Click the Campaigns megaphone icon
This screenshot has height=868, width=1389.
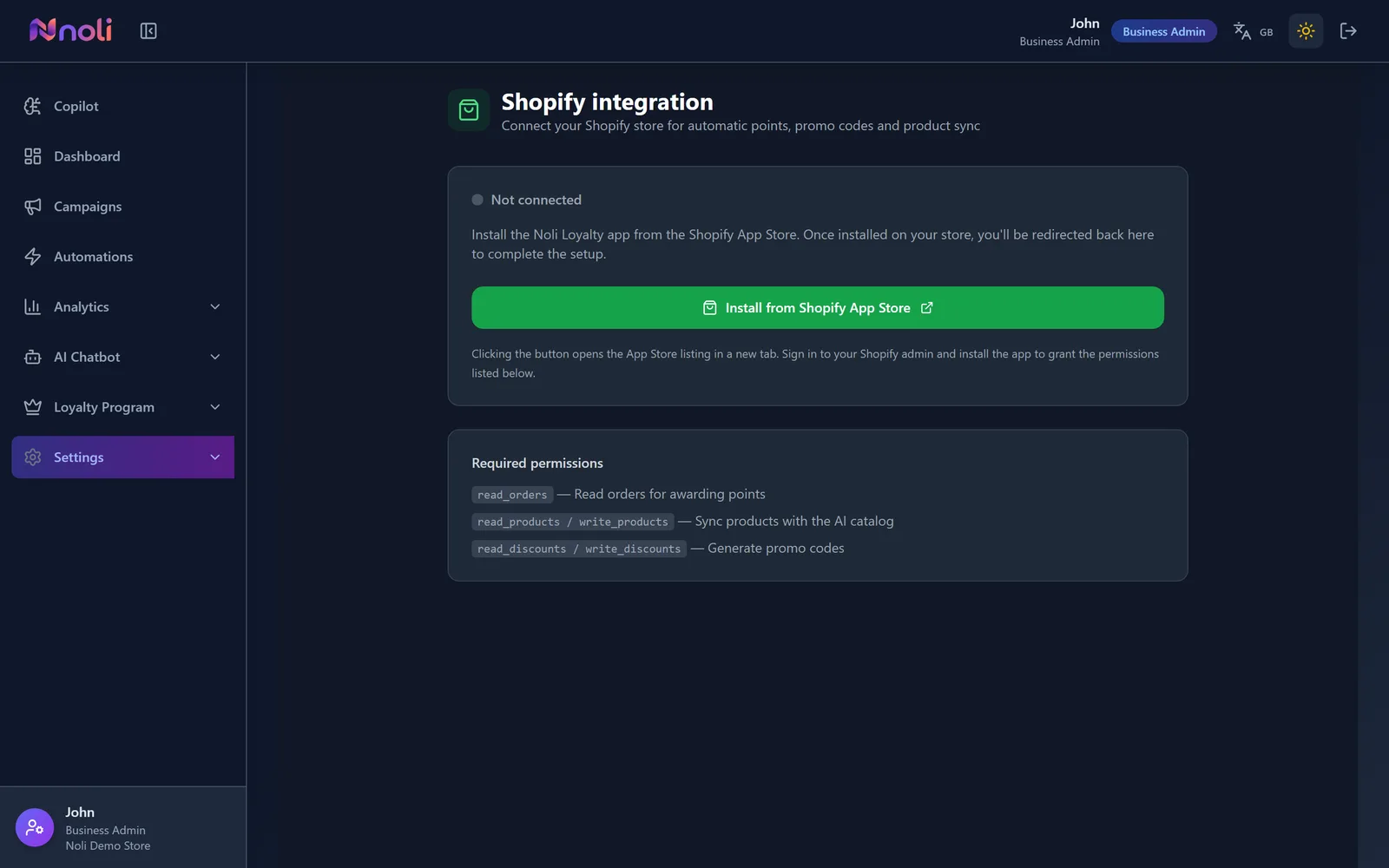[33, 207]
